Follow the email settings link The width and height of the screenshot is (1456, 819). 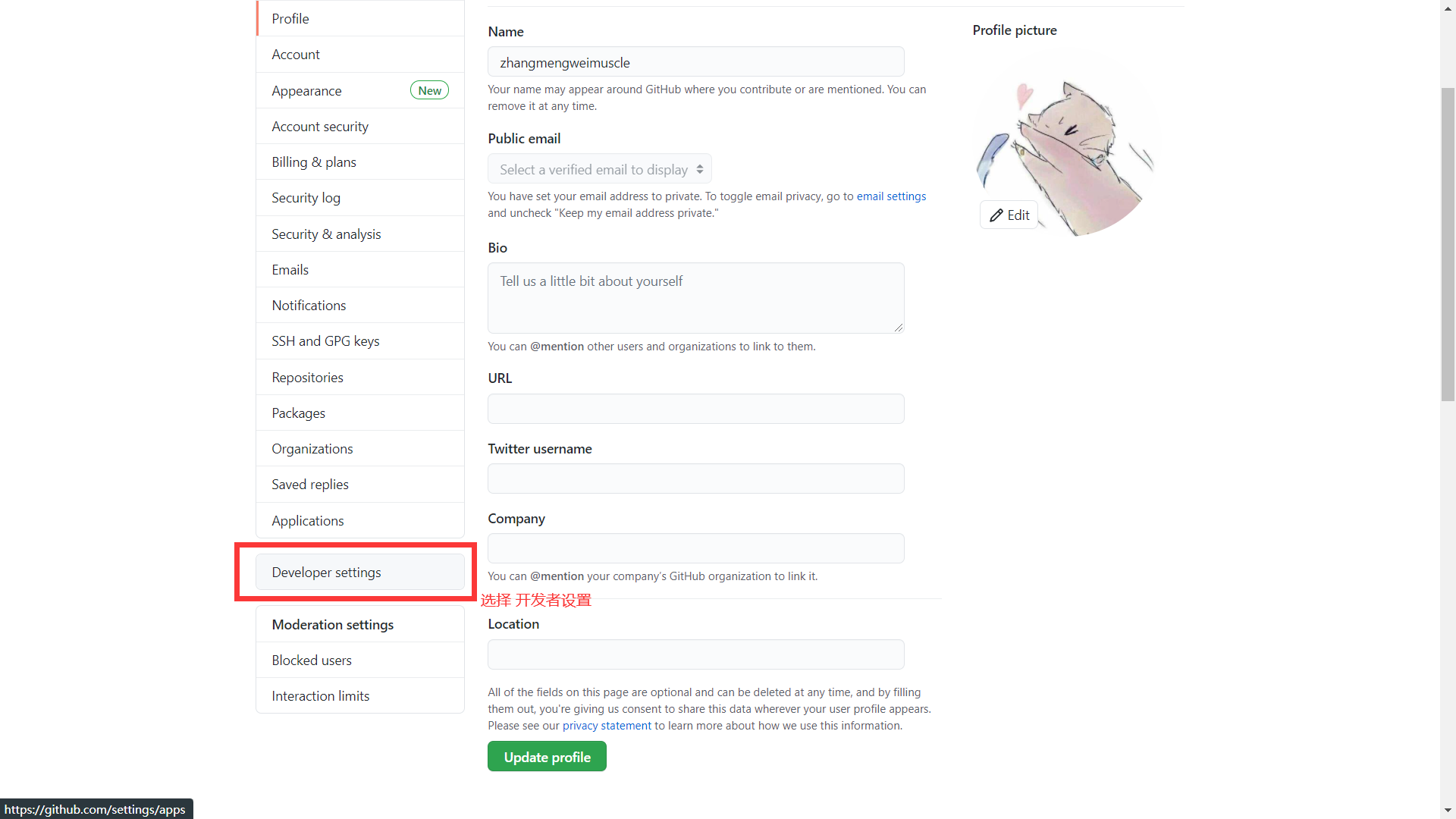(891, 196)
